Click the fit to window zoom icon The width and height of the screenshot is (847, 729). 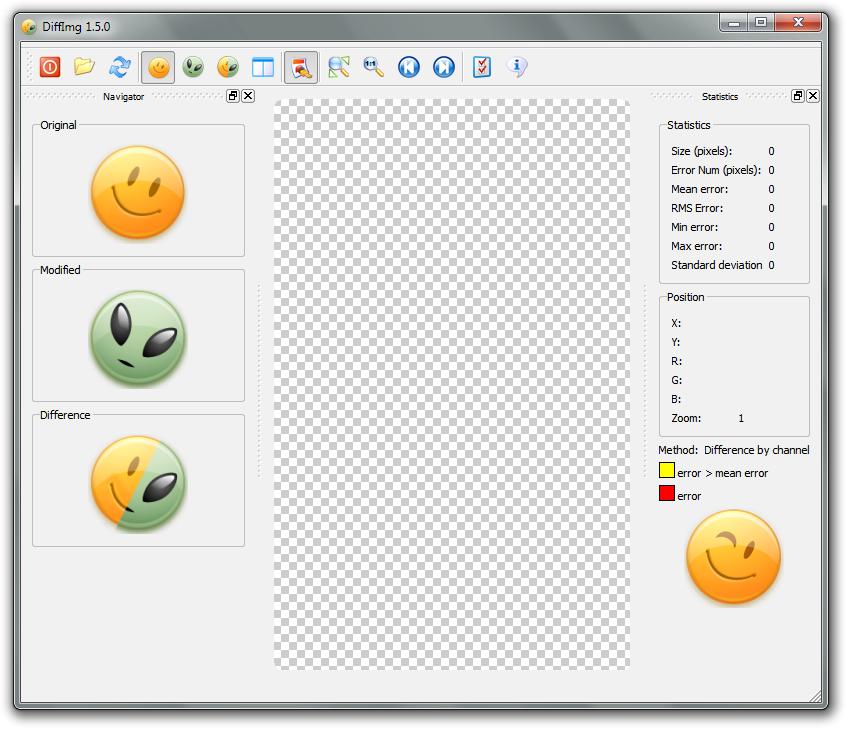[339, 67]
